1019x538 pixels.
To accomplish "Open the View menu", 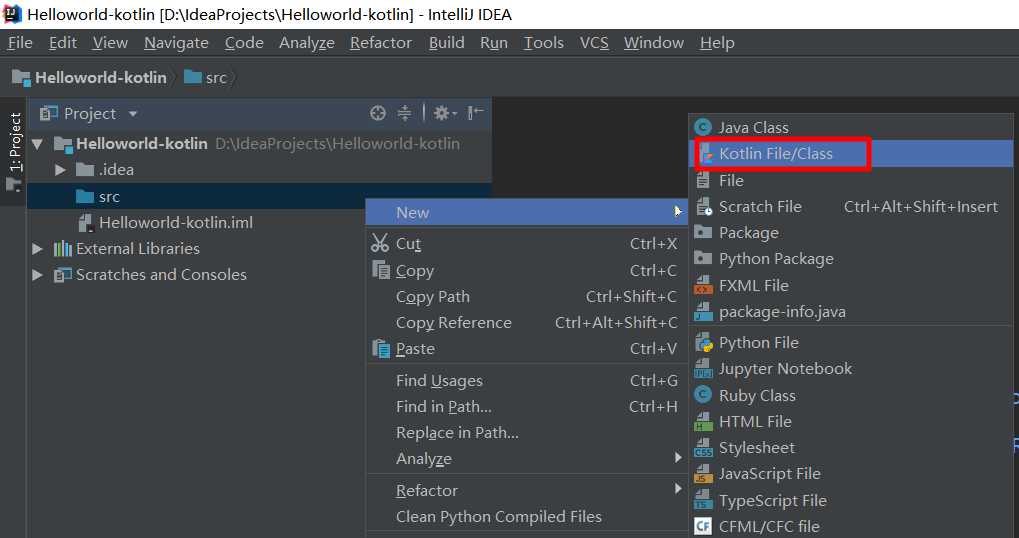I will (x=110, y=43).
